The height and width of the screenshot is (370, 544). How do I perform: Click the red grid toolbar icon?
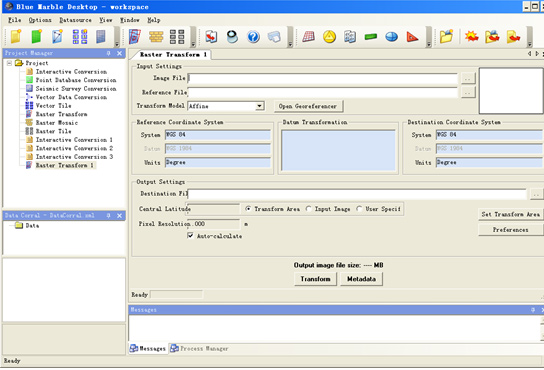pos(308,36)
